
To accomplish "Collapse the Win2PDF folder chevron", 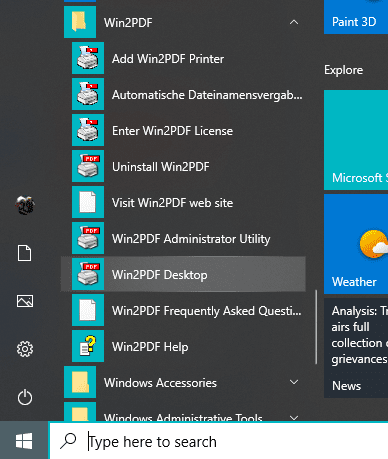I will (x=294, y=22).
